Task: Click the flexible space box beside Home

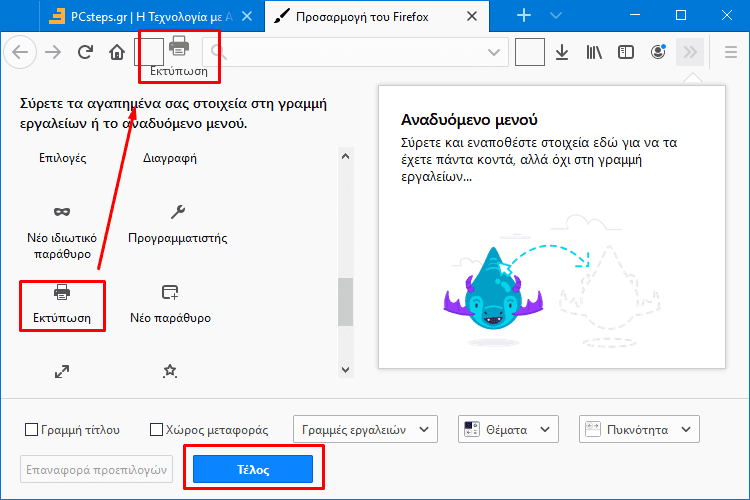Action: (149, 52)
